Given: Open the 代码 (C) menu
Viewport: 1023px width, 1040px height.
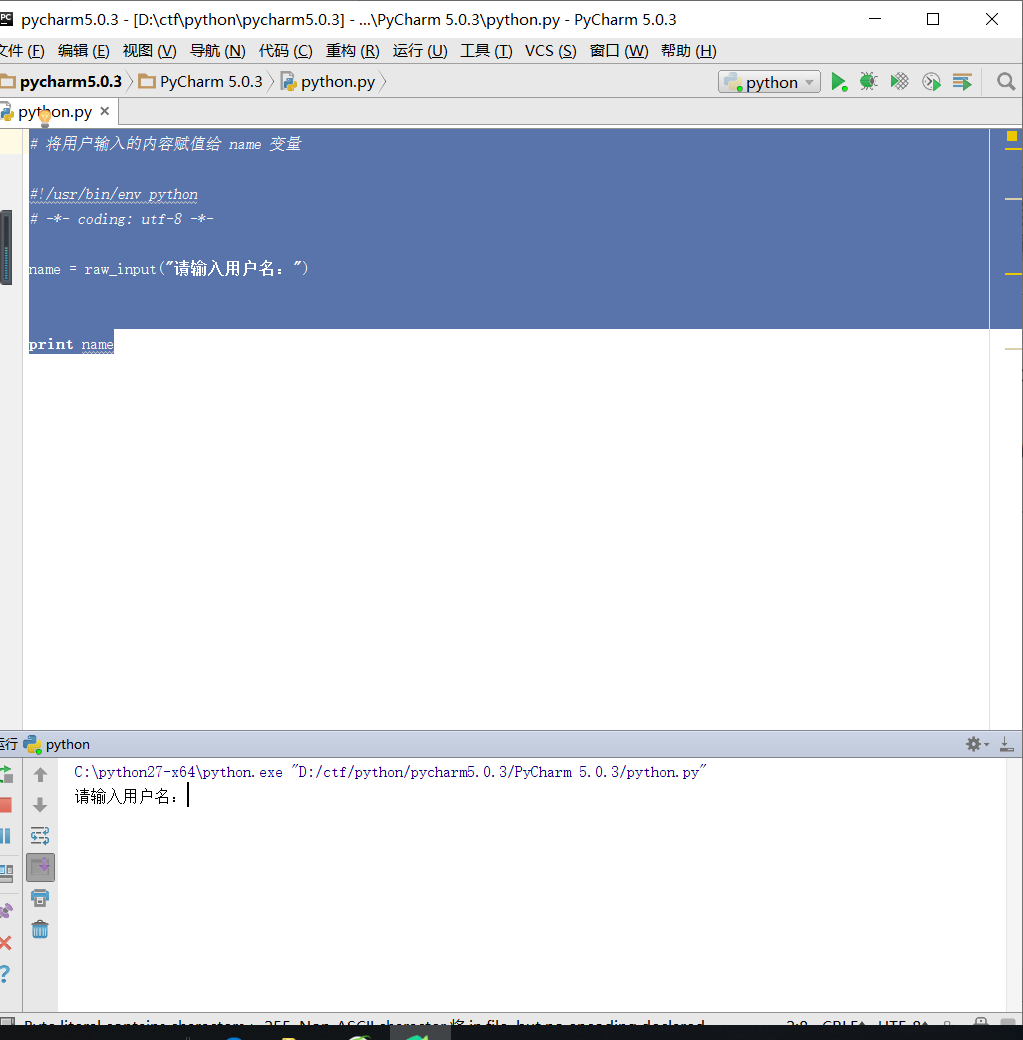Looking at the screenshot, I should [285, 51].
